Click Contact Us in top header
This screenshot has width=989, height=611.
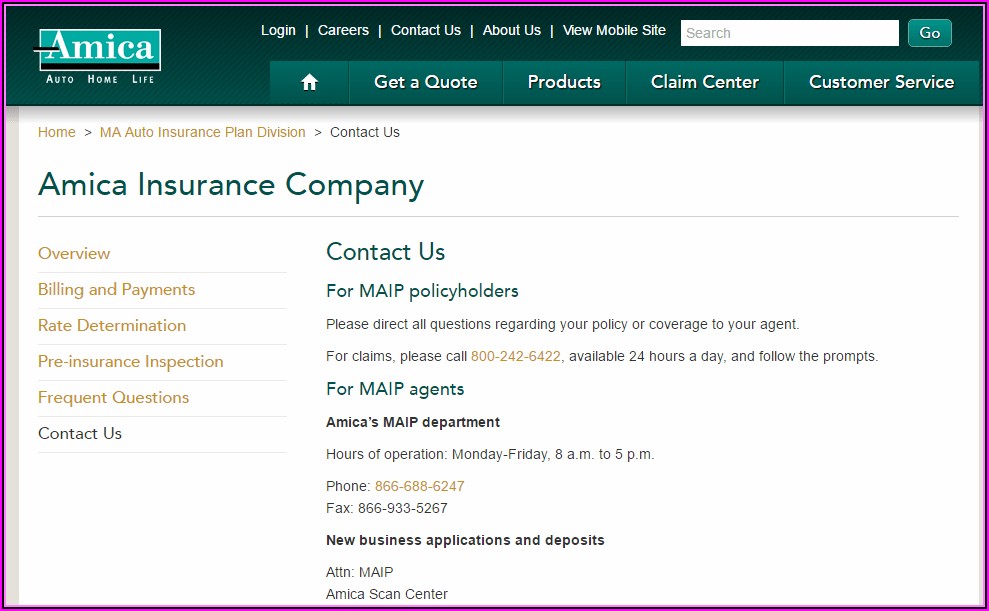point(426,31)
